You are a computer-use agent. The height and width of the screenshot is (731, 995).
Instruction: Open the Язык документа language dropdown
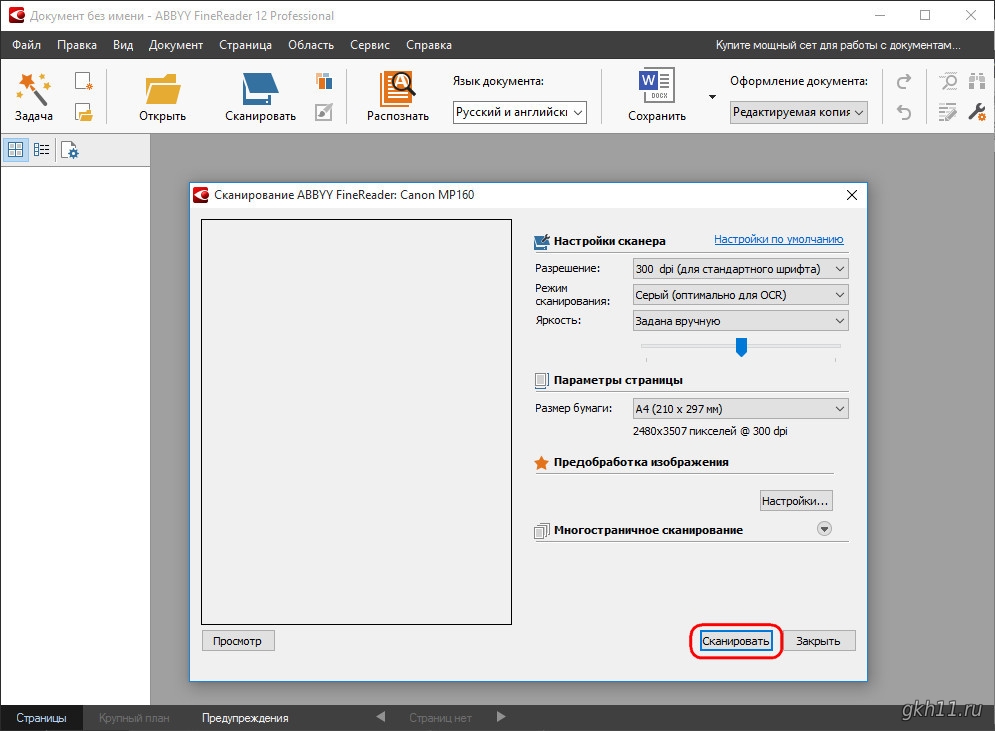519,113
